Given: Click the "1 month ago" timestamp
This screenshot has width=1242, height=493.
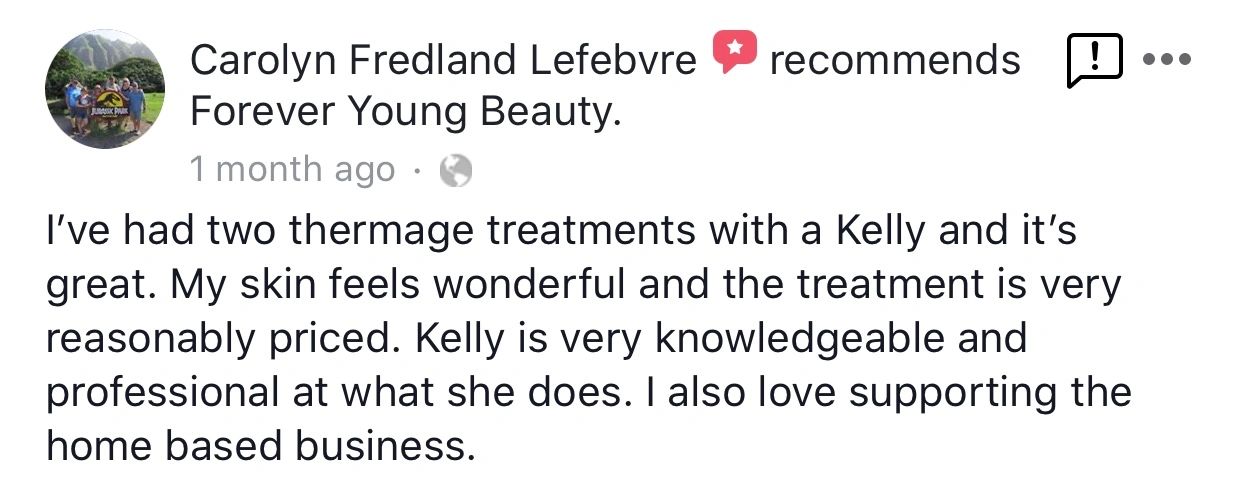Looking at the screenshot, I should [x=292, y=171].
